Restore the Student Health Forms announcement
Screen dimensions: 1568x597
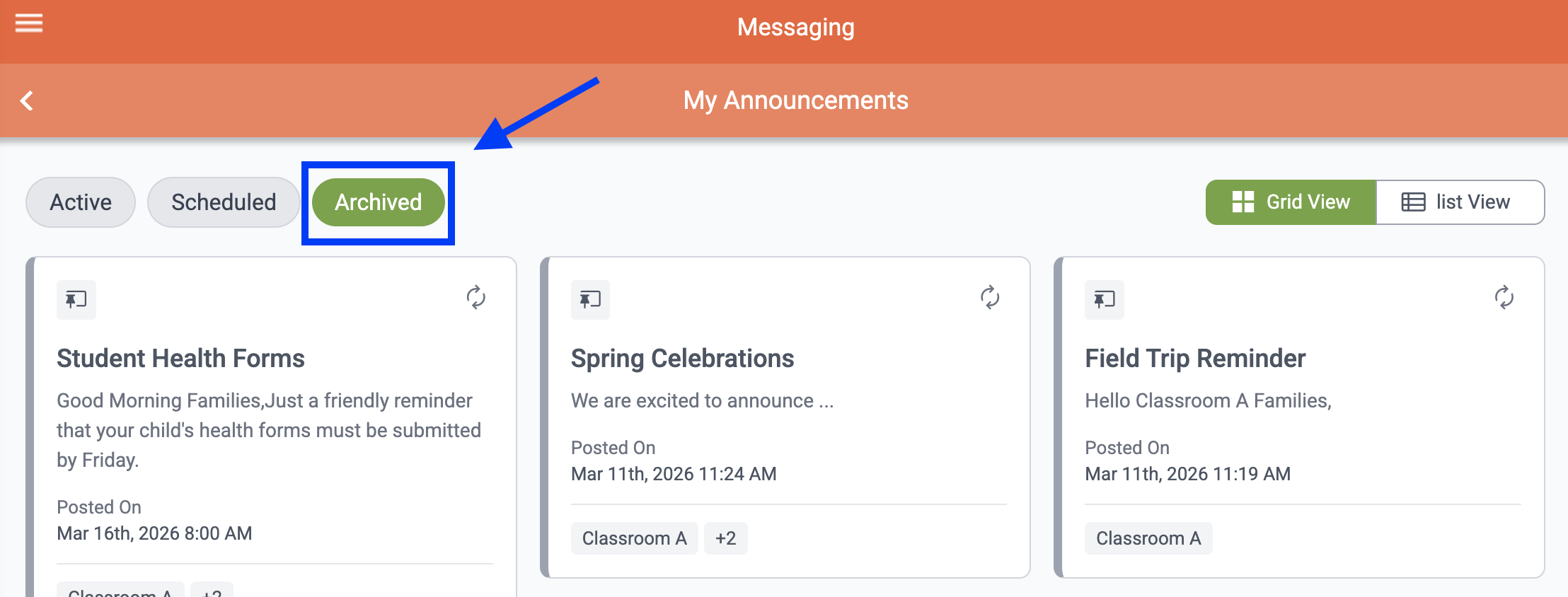[x=476, y=298]
